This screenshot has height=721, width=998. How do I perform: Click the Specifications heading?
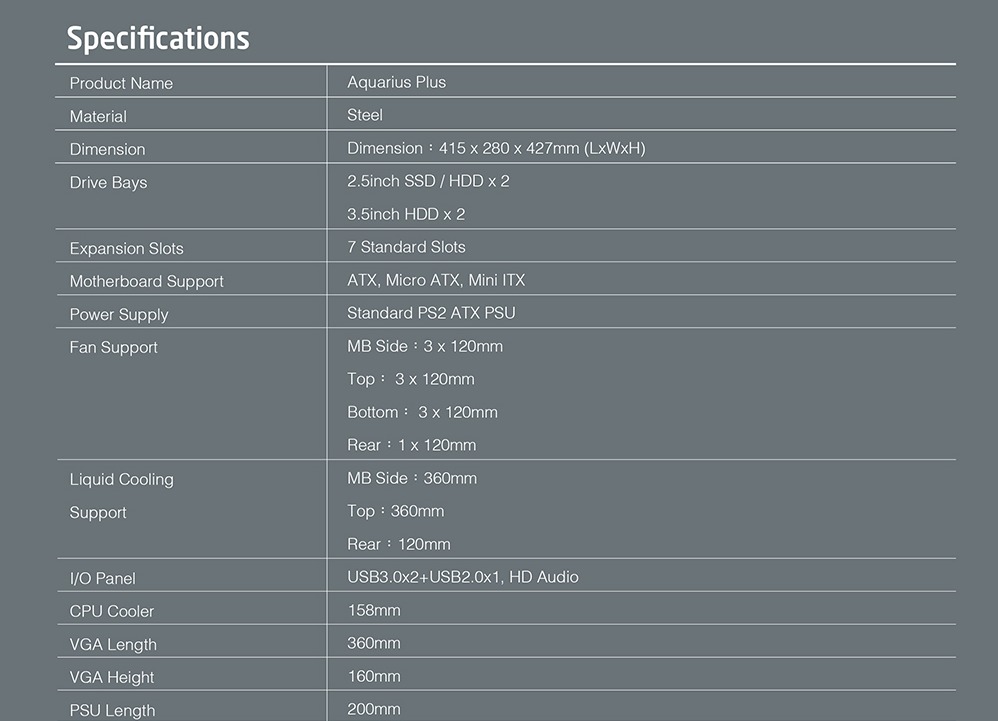[158, 39]
